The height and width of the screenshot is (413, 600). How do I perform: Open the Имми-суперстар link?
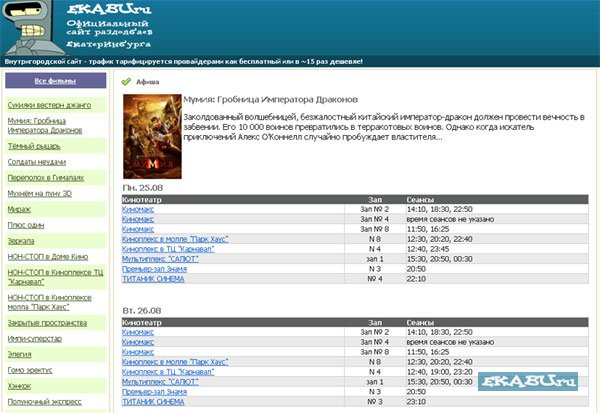pos(34,338)
